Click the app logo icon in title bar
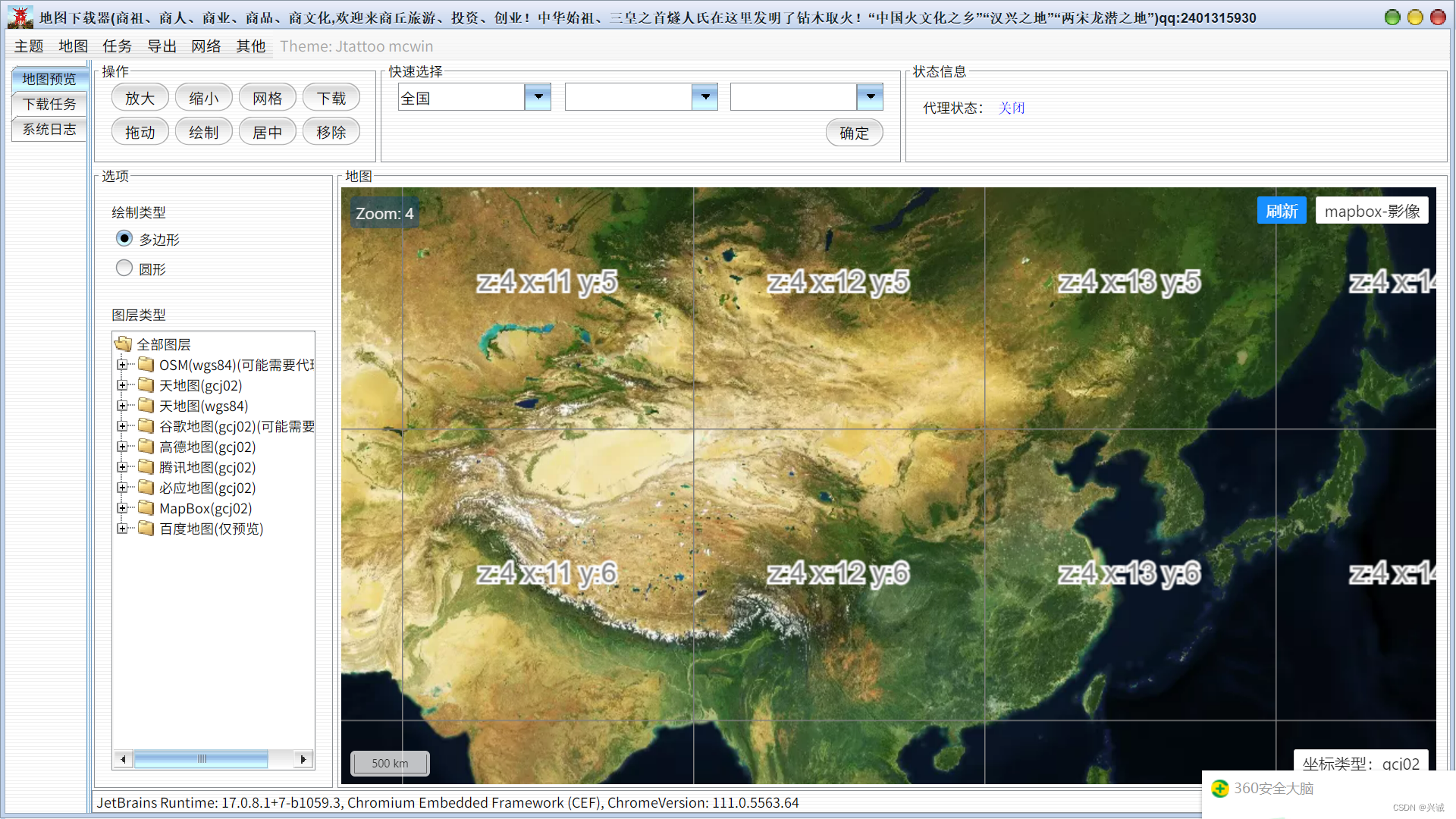Screen dimensions: 1456x819 click(x=20, y=17)
